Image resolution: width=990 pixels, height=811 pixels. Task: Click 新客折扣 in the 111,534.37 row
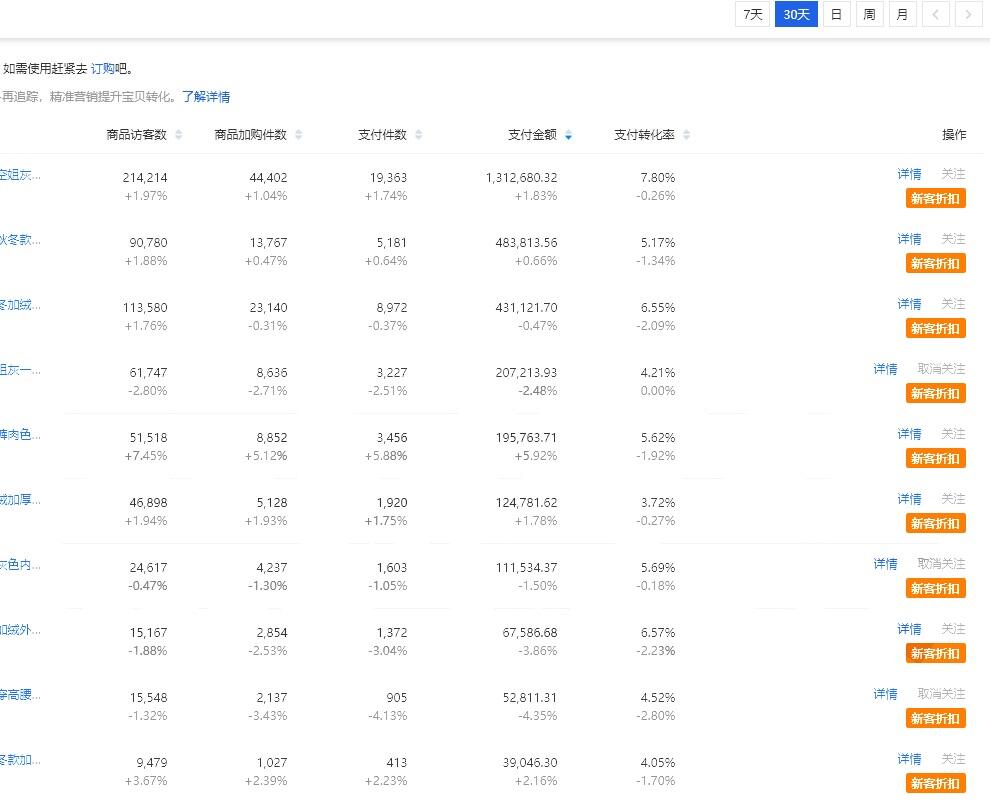[935, 589]
